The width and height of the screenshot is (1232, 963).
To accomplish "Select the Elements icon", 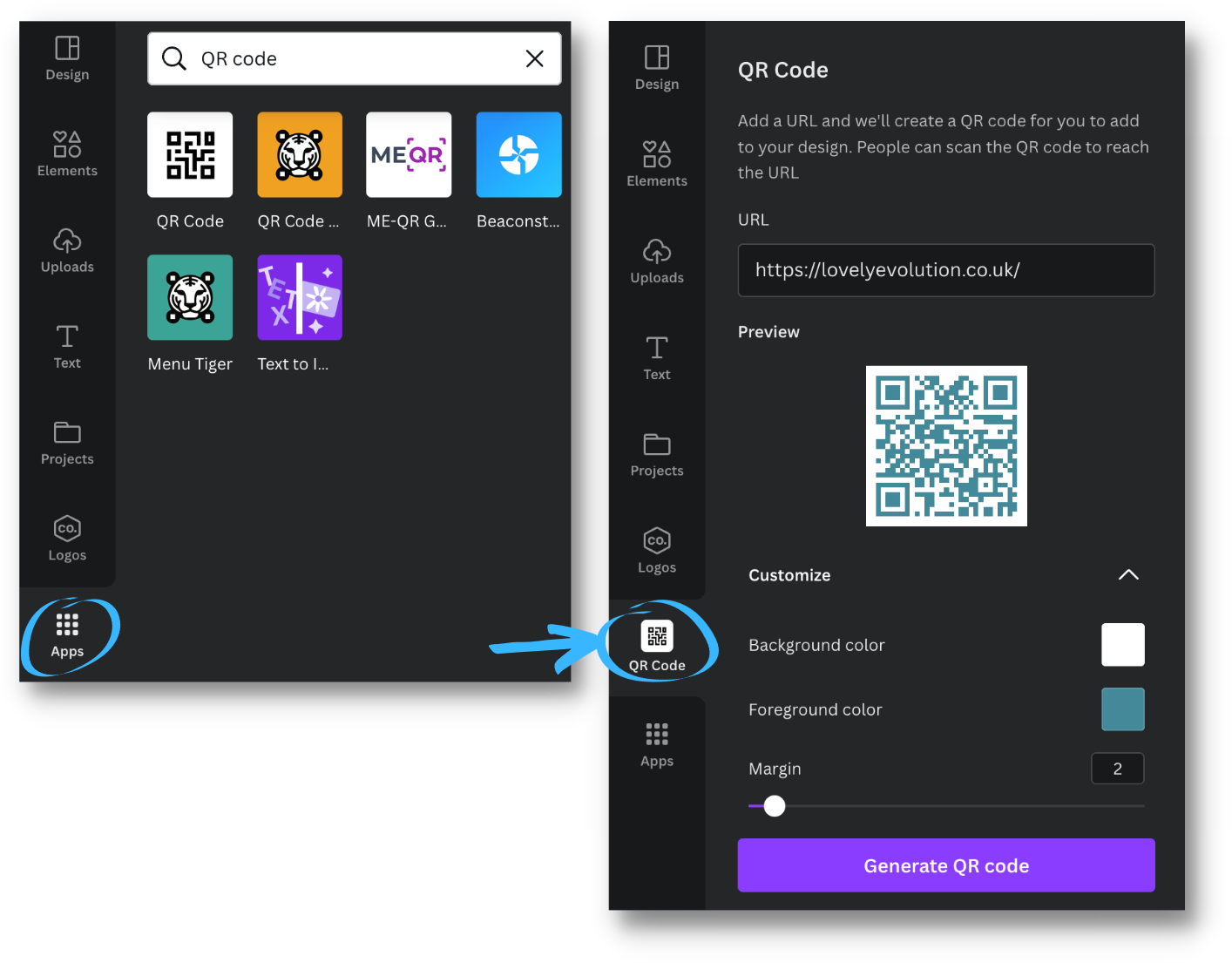I will 66,154.
